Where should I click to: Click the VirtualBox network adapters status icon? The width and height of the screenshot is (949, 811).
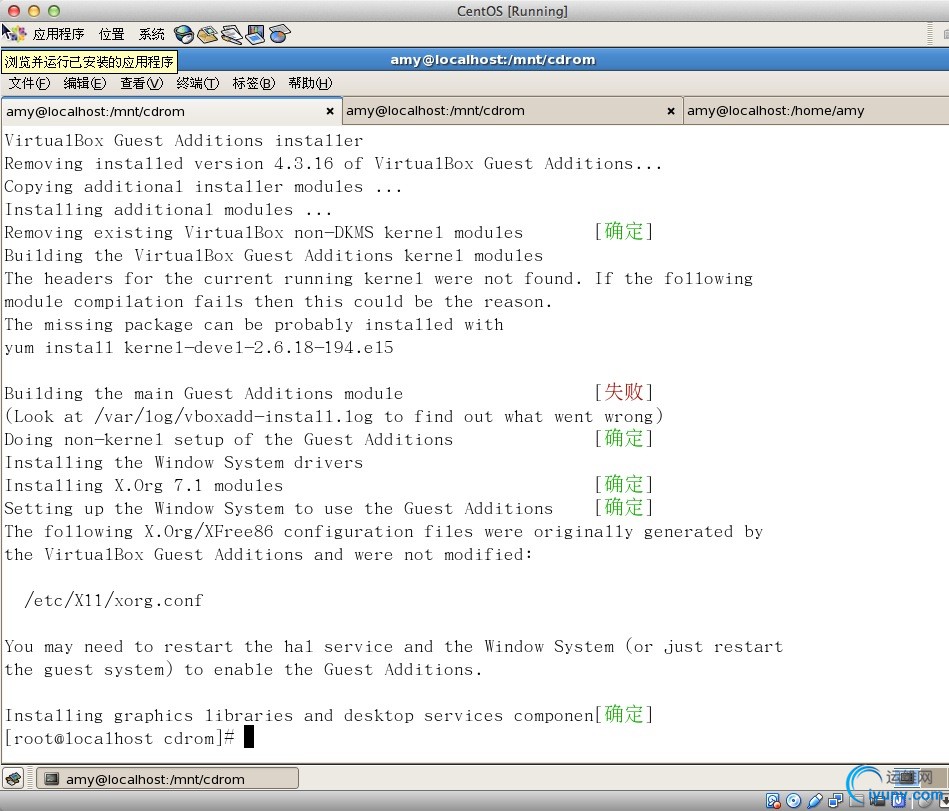[836, 801]
